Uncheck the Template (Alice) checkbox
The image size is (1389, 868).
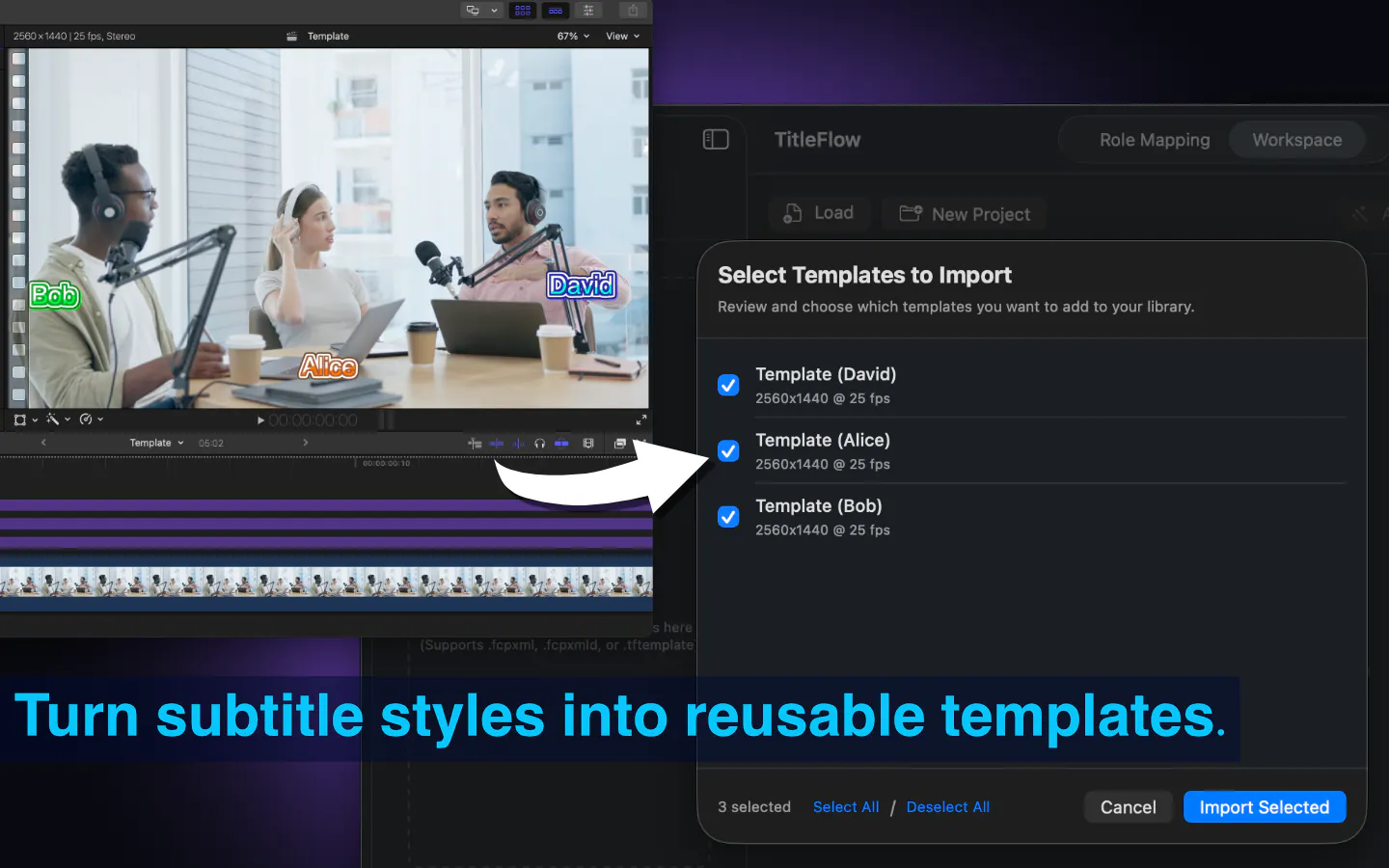pyautogui.click(x=729, y=450)
